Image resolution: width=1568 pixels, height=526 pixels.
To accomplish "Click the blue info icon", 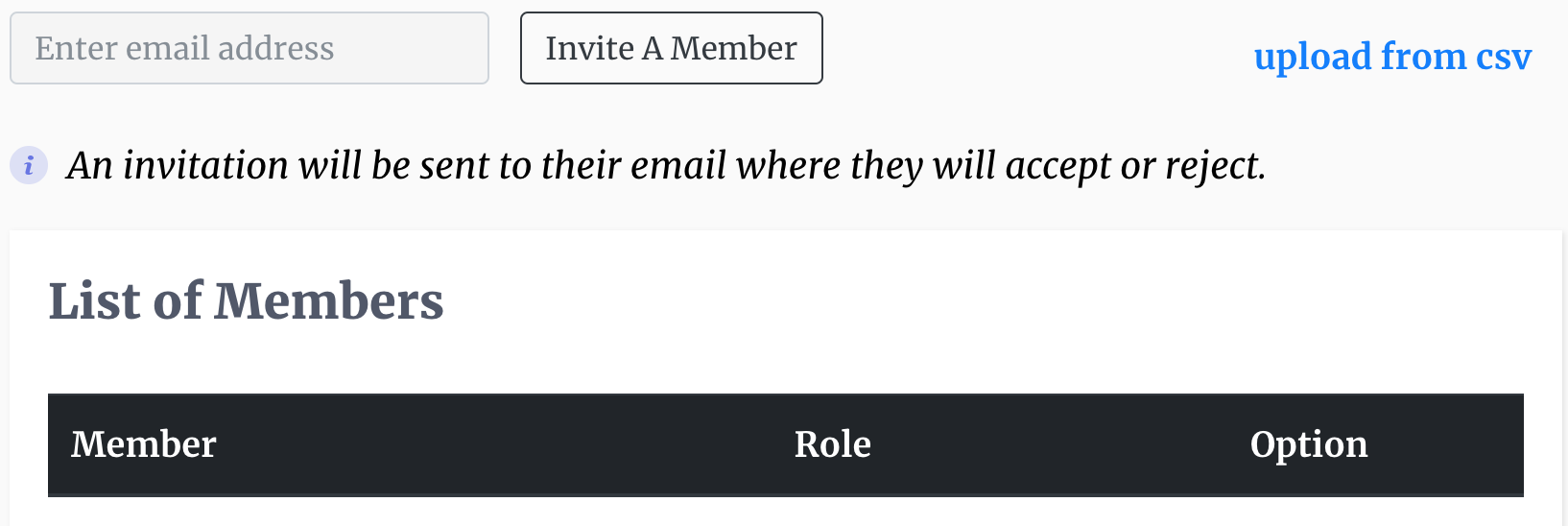I will pos(29,165).
